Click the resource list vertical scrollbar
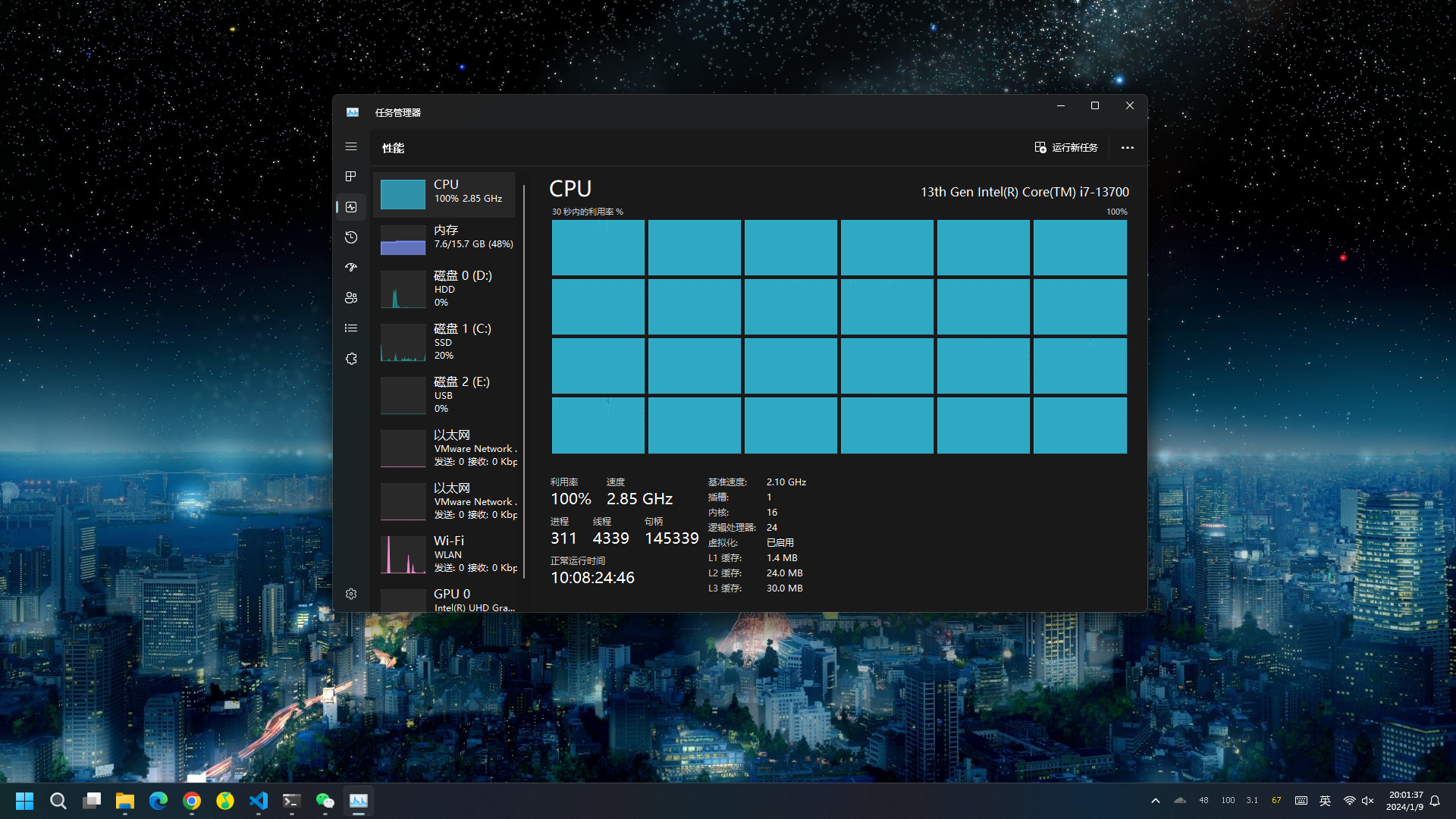The width and height of the screenshot is (1456, 819). [x=524, y=379]
